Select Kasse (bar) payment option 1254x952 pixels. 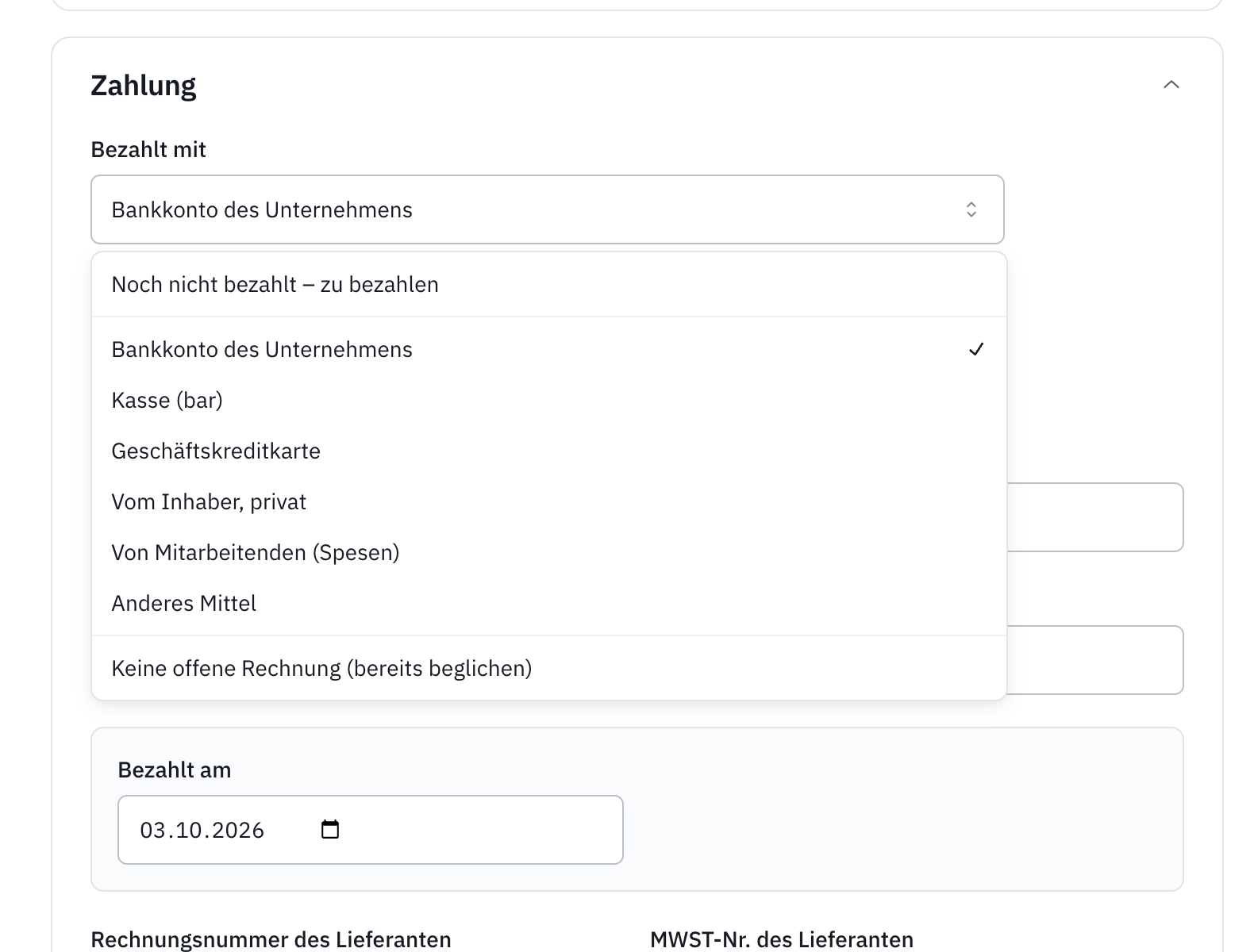pos(549,401)
